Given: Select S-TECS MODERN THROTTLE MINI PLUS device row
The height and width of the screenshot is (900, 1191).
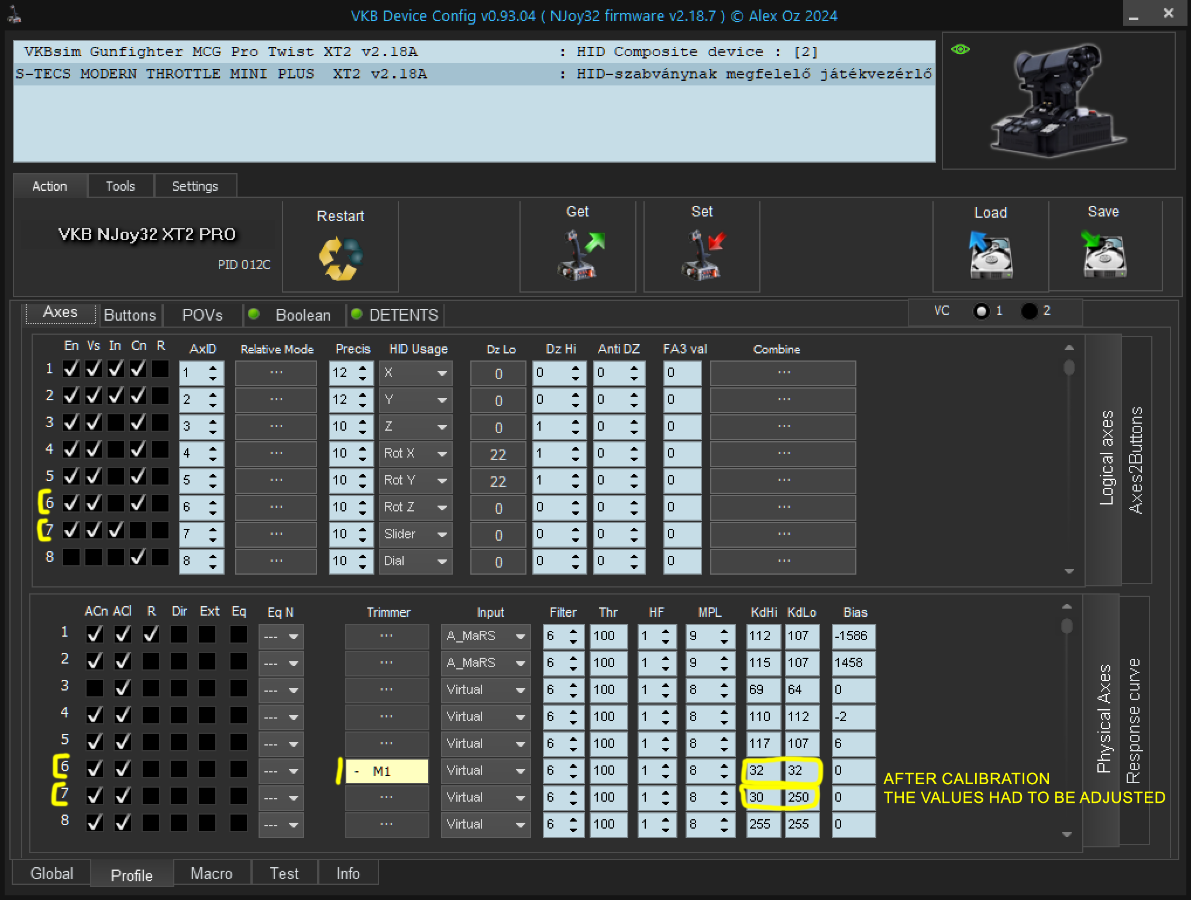Looking at the screenshot, I should [475, 74].
